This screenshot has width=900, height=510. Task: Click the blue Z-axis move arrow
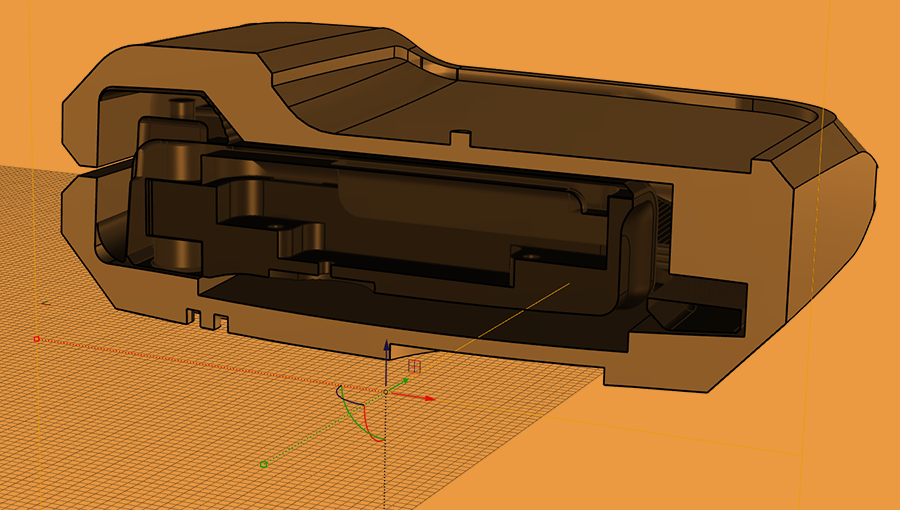pyautogui.click(x=388, y=347)
